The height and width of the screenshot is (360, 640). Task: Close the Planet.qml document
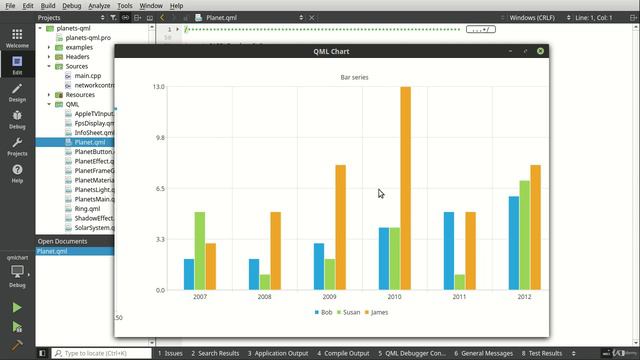tap(312, 18)
